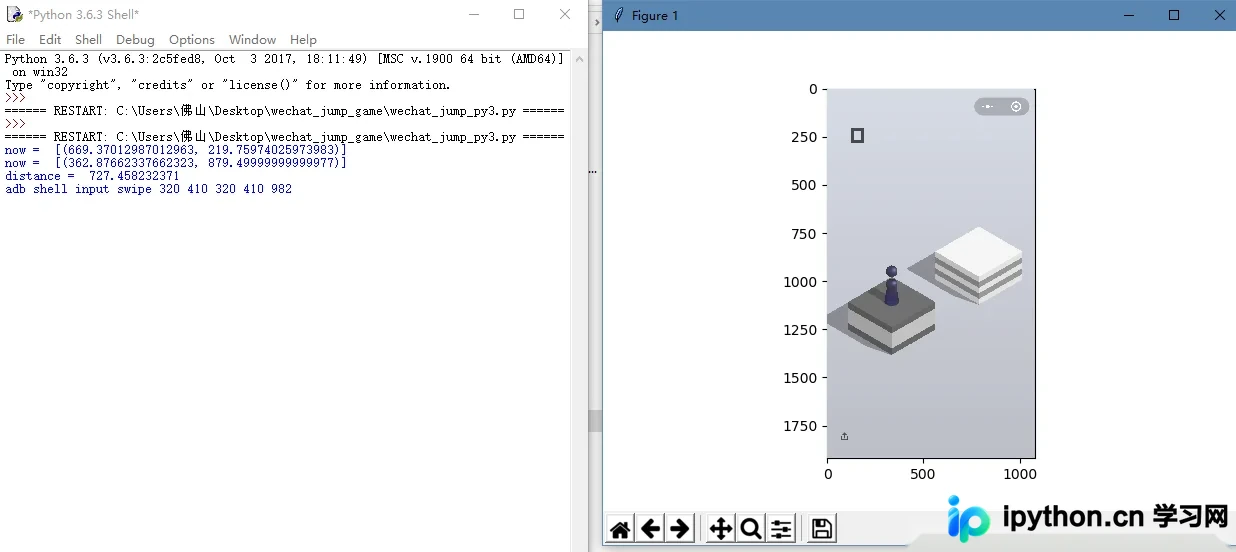Click the Python Shell app icon
The width and height of the screenshot is (1236, 552).
[x=14, y=14]
